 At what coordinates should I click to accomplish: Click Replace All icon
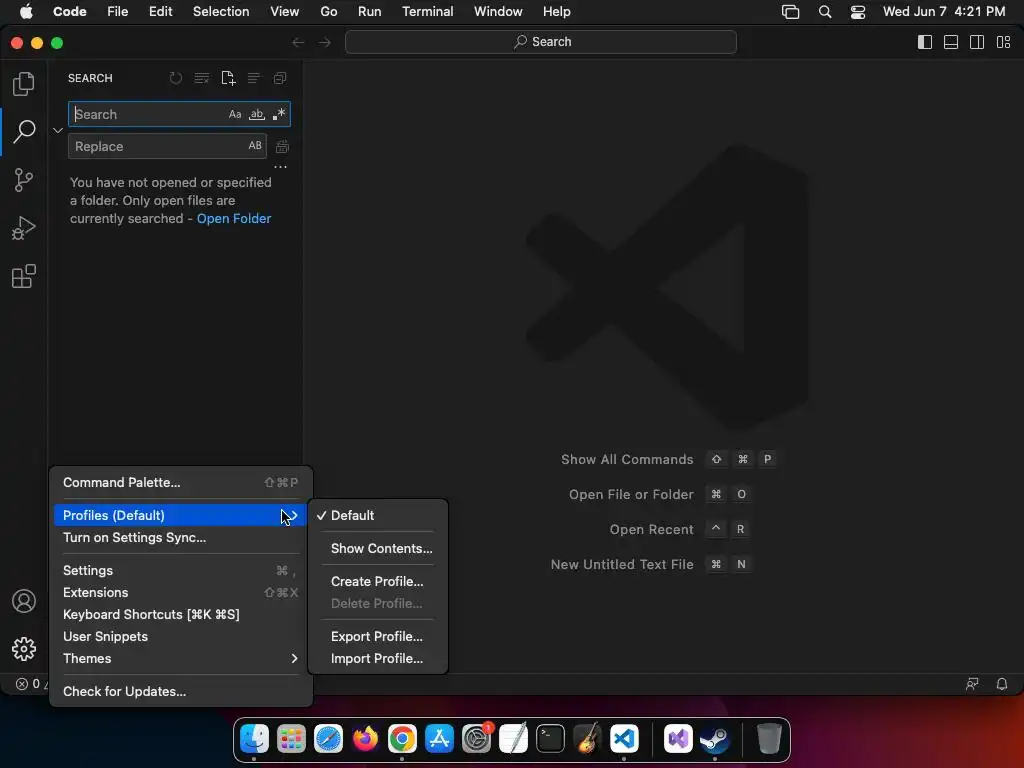pos(282,146)
